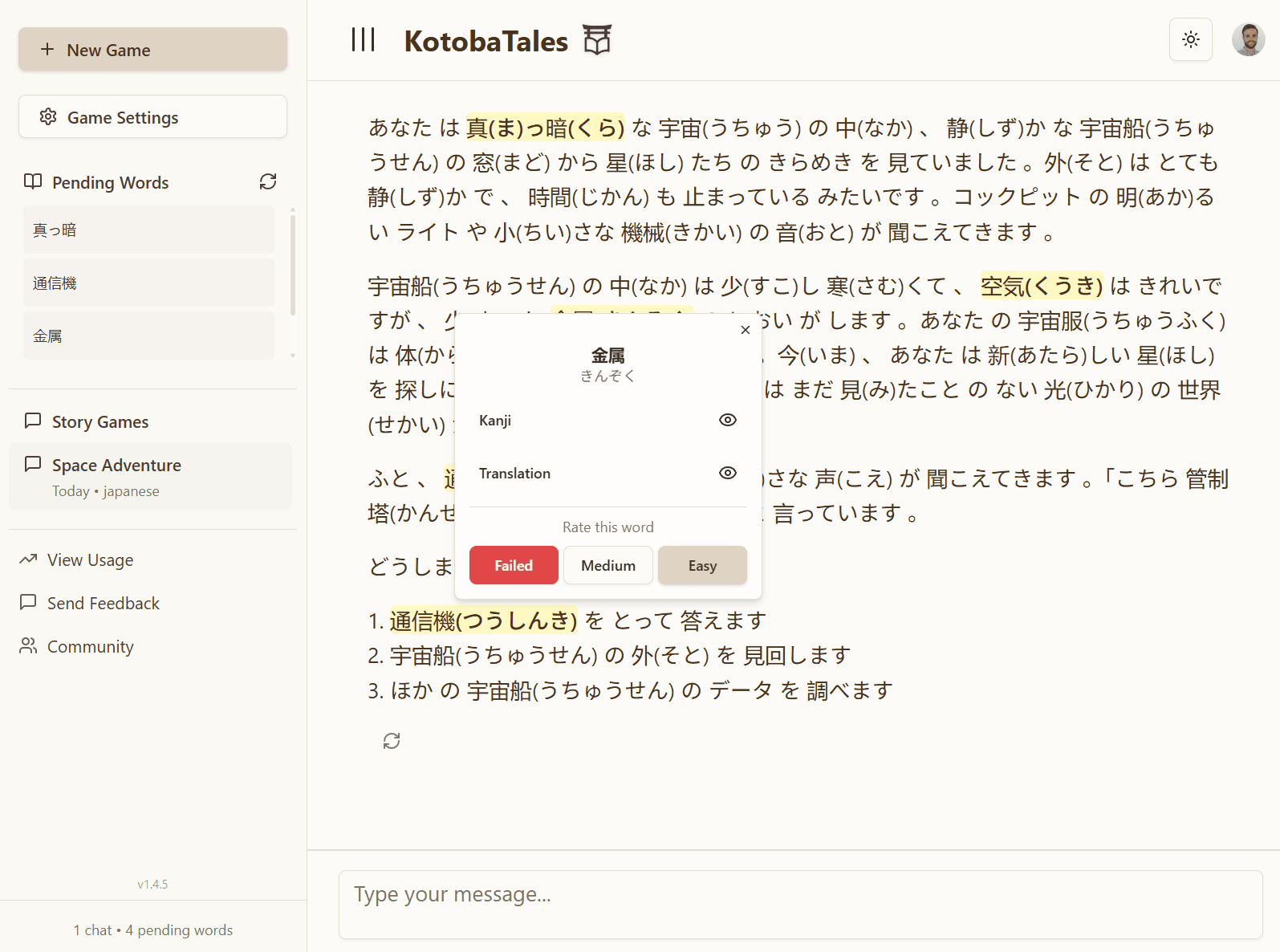Rate the word as Easy
Image resolution: width=1280 pixels, height=952 pixels.
click(x=702, y=565)
